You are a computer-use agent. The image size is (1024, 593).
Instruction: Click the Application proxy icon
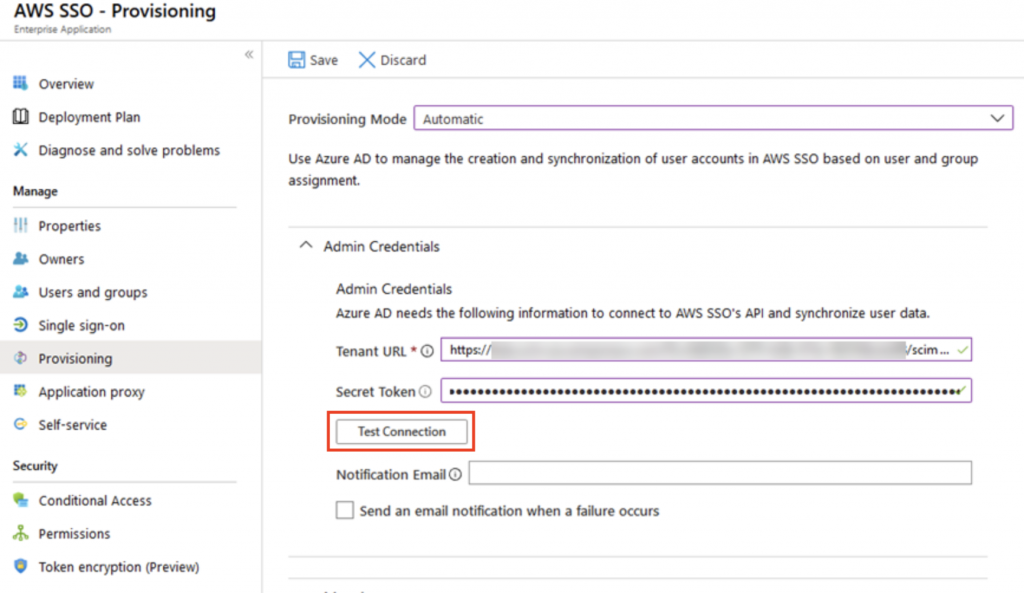pyautogui.click(x=20, y=391)
